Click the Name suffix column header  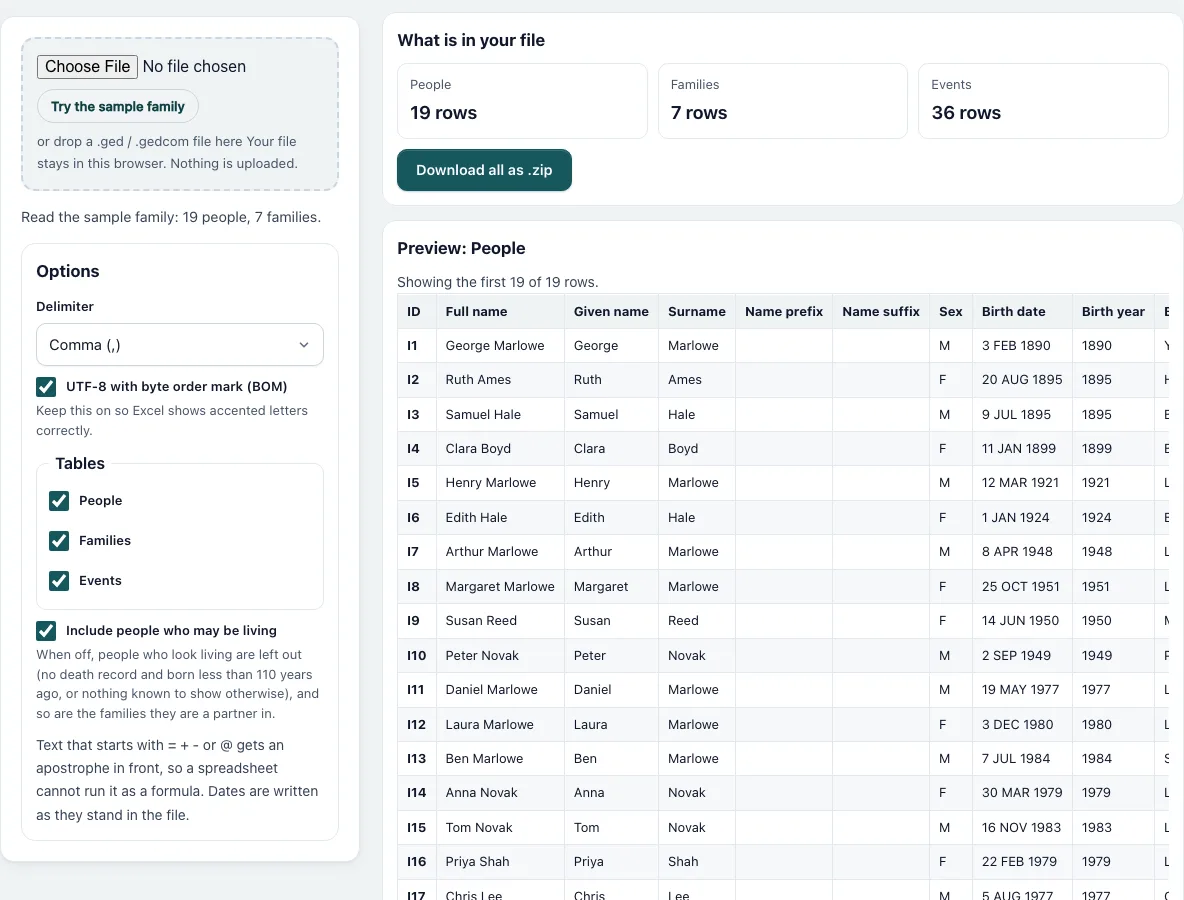click(881, 311)
